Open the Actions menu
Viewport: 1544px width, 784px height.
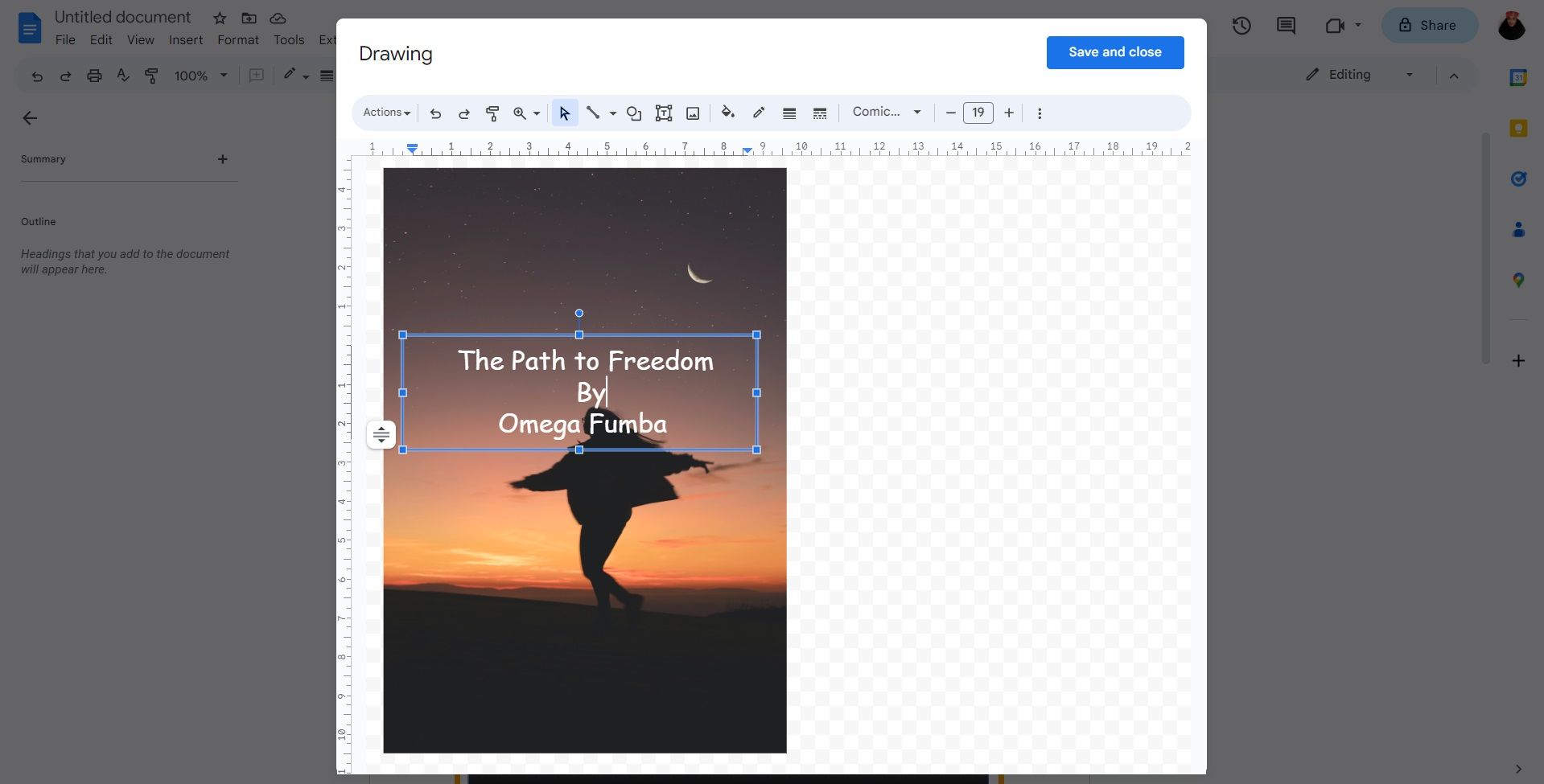tap(385, 113)
